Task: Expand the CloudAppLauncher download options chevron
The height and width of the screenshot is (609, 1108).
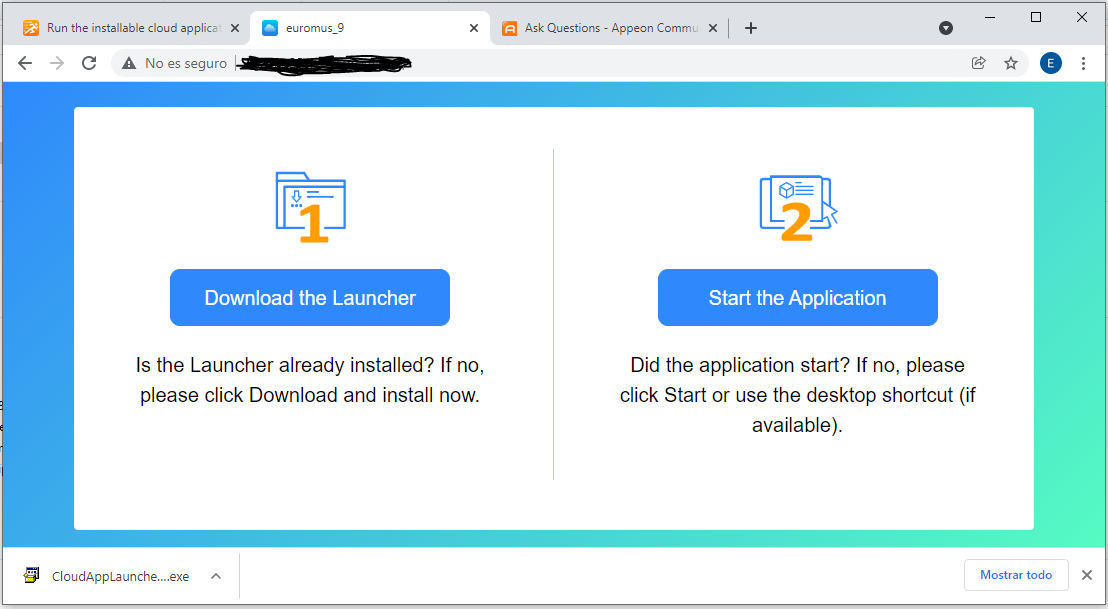Action: 216,576
